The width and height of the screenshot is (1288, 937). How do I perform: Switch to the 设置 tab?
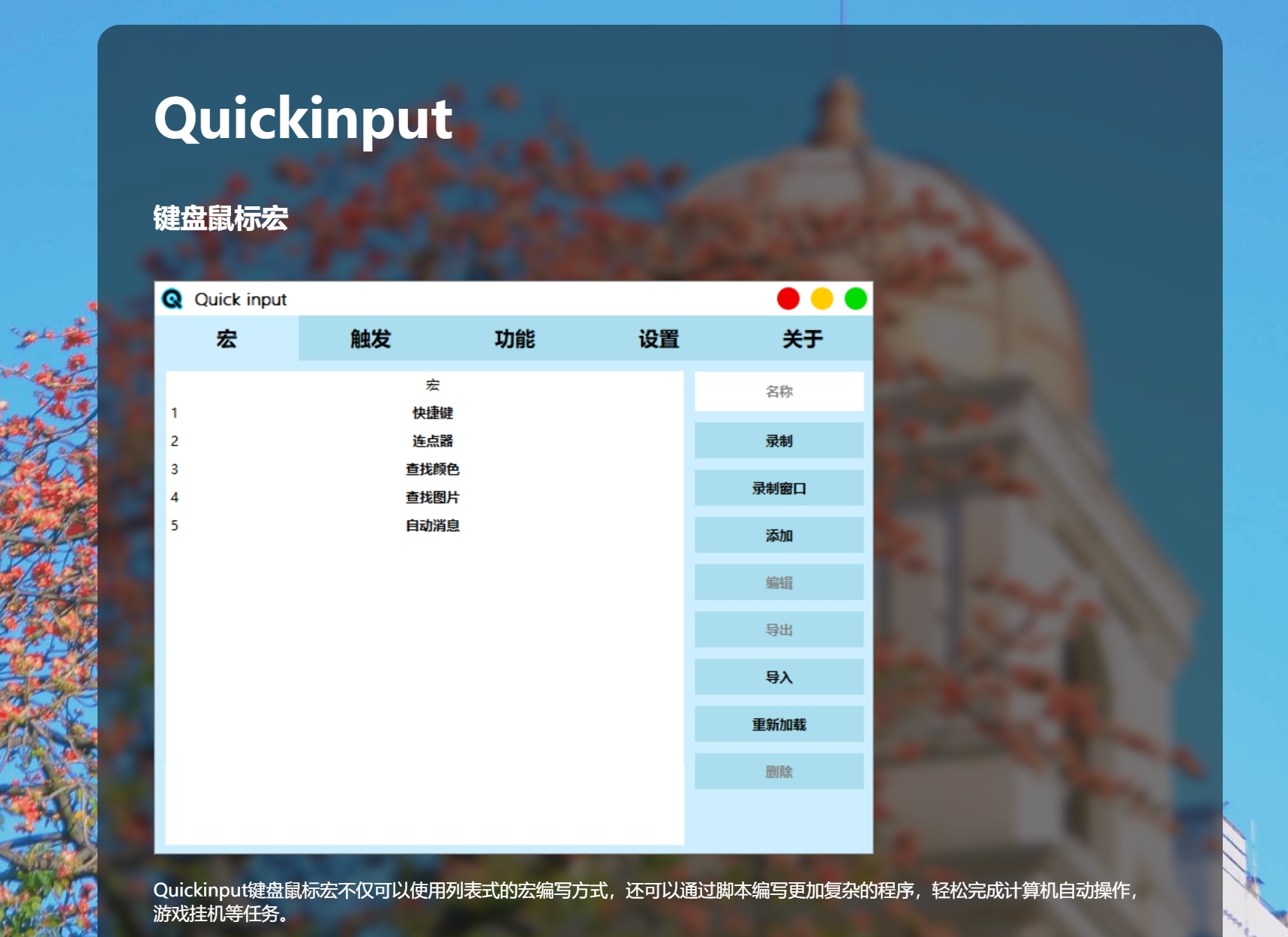659,338
